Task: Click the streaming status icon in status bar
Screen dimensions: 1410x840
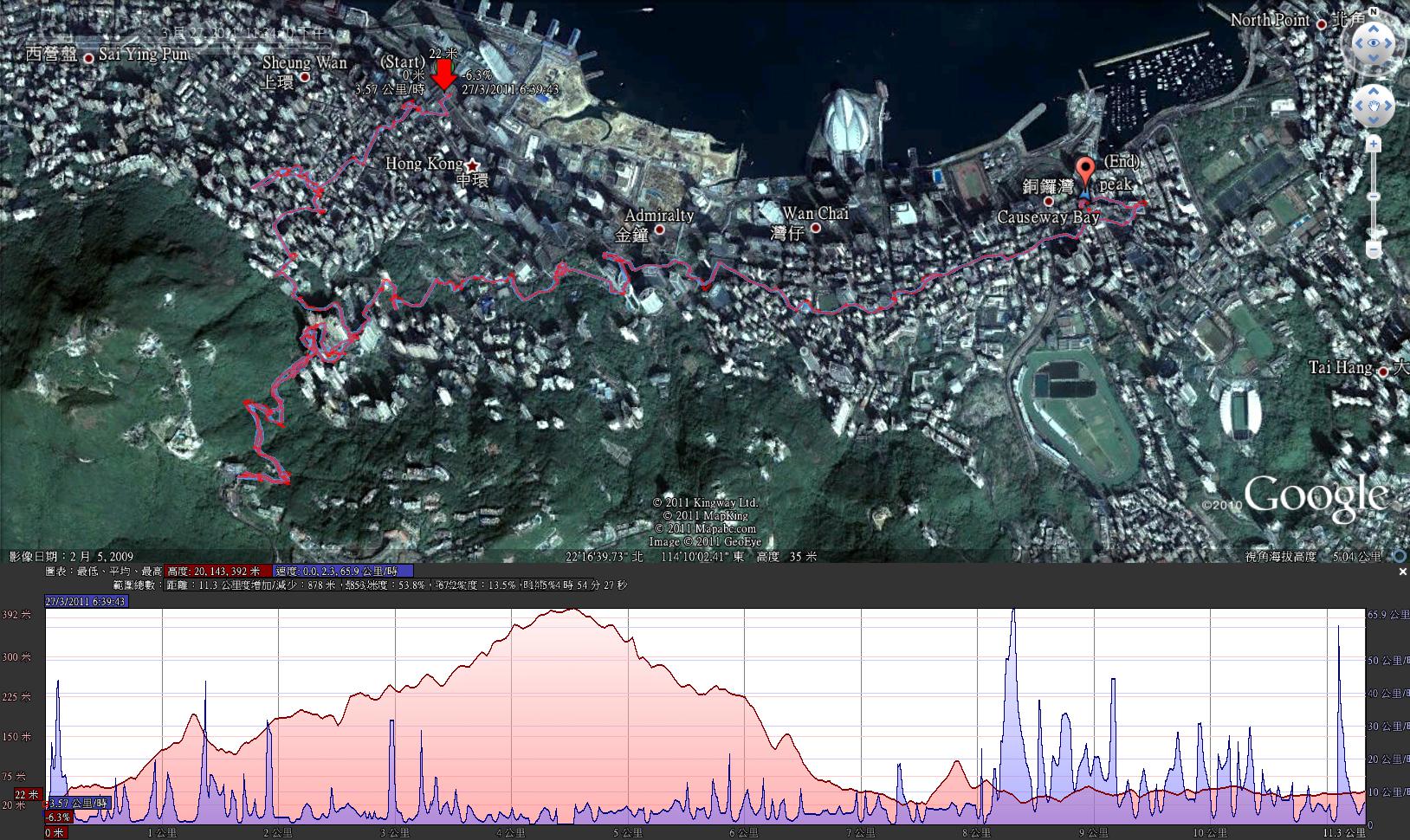Action: pos(1398,556)
